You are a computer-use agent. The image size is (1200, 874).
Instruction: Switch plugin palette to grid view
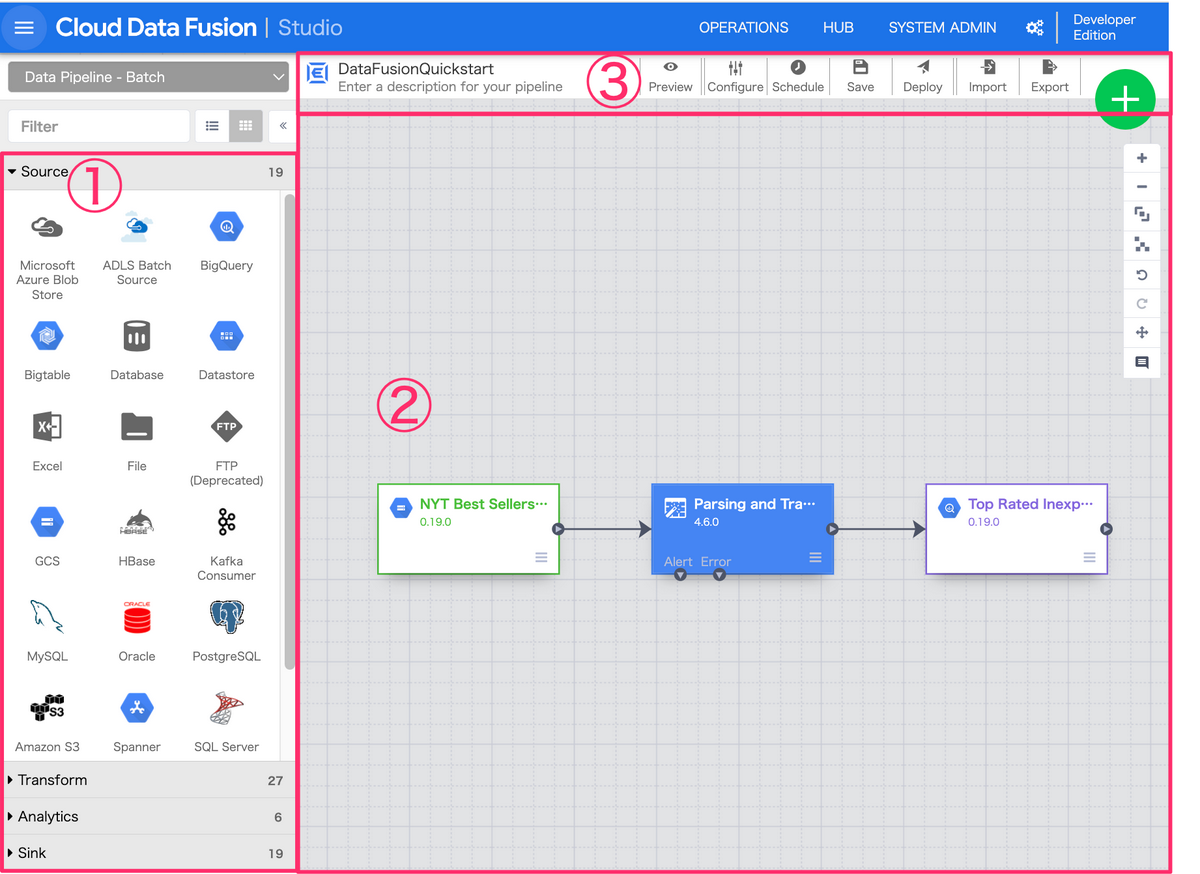click(x=246, y=126)
